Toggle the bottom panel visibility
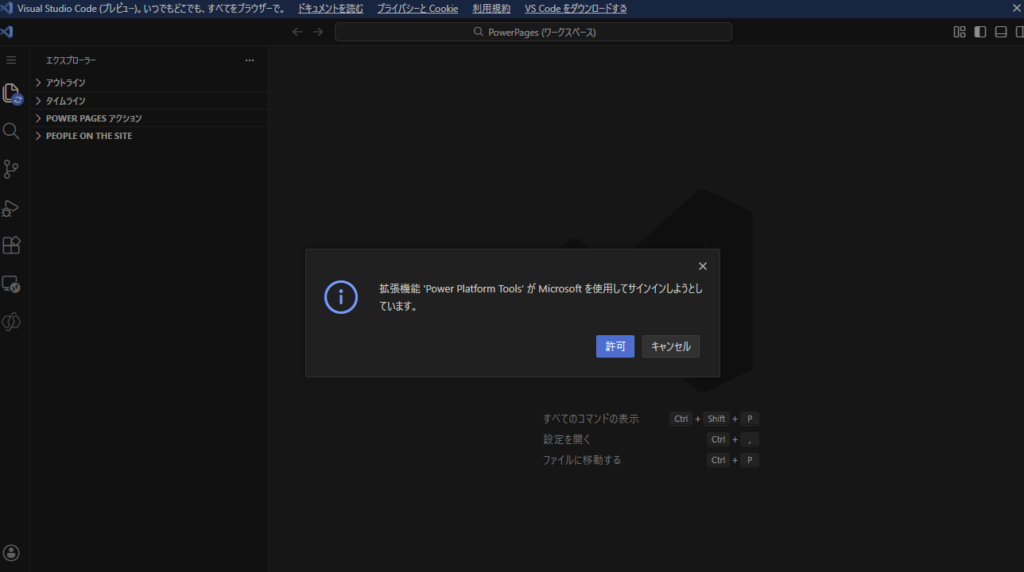Screen dimensions: 1024x572 click(x=1000, y=32)
